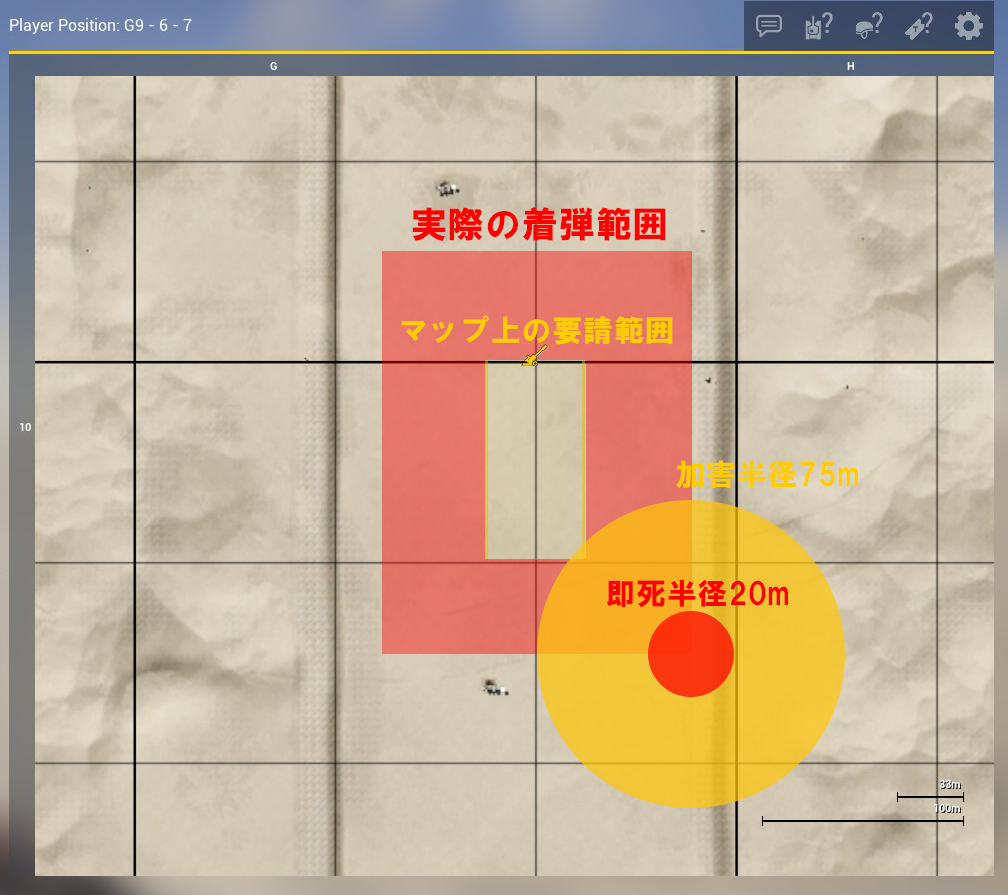Click the yellow マップ上の要請範囲 label
Viewport: 1008px width, 895px height.
click(x=536, y=331)
